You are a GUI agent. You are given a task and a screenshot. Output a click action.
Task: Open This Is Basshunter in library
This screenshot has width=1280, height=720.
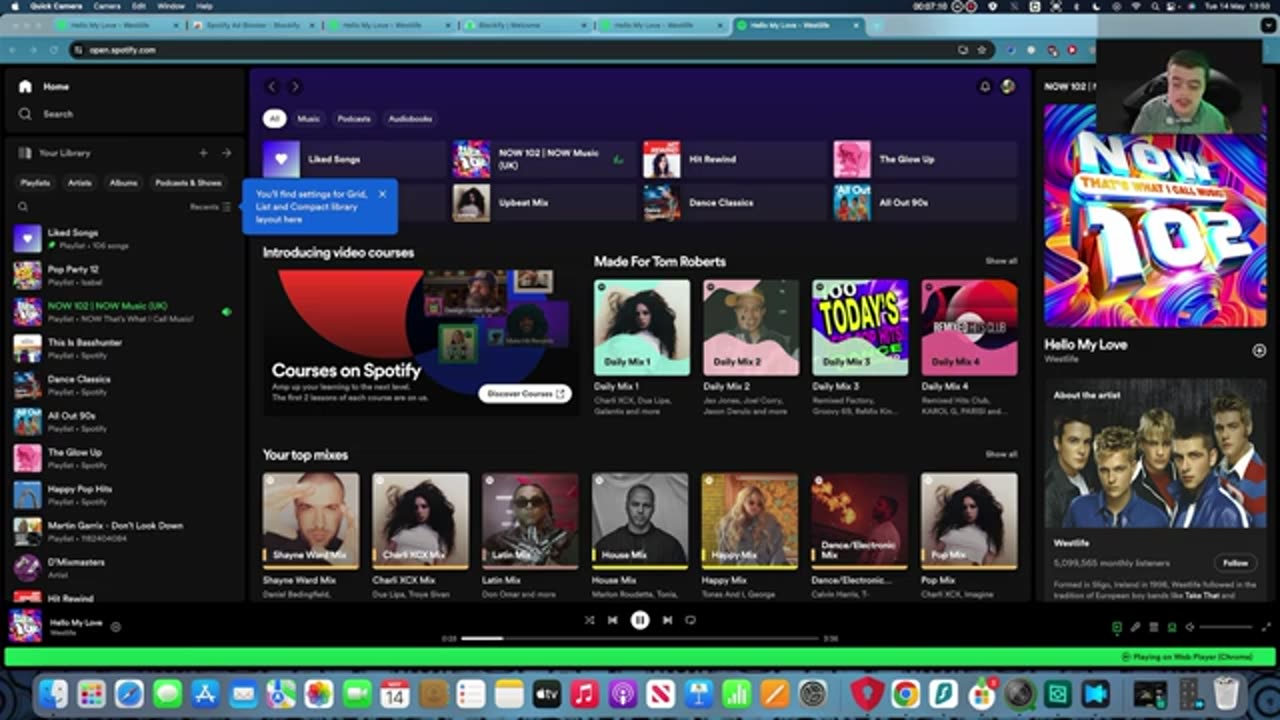point(125,348)
